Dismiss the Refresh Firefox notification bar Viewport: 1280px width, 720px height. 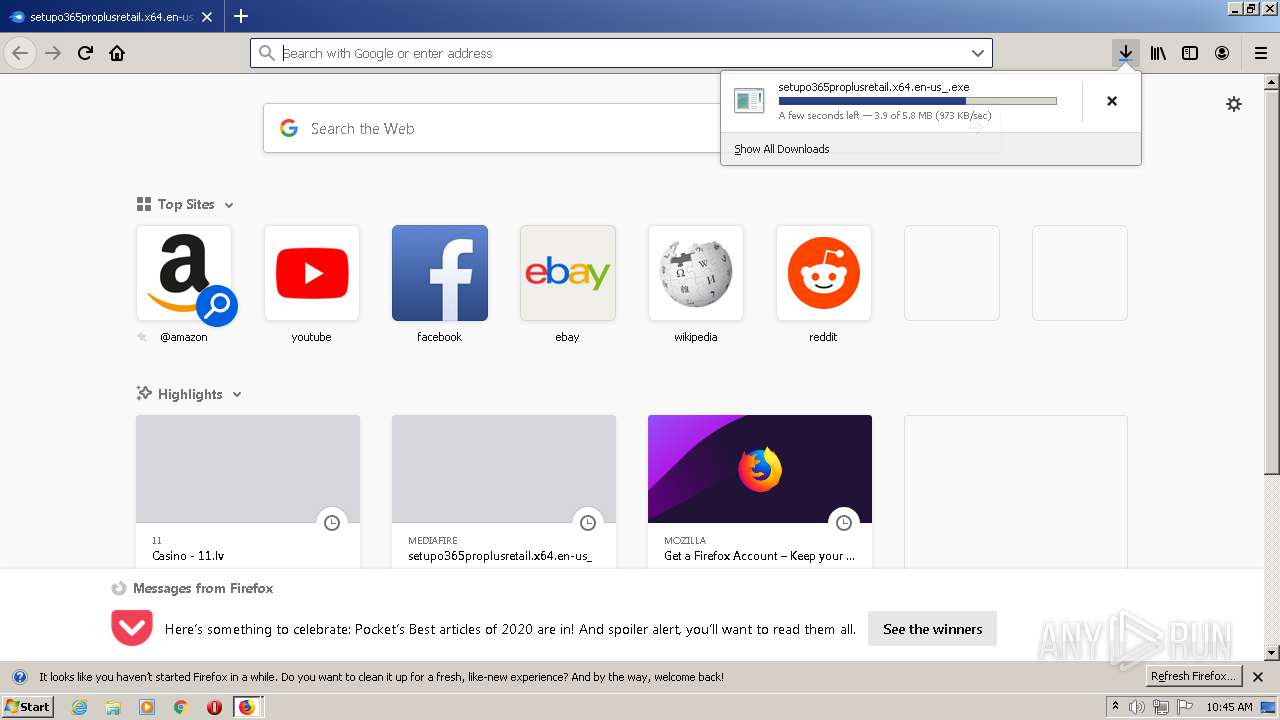(1258, 677)
